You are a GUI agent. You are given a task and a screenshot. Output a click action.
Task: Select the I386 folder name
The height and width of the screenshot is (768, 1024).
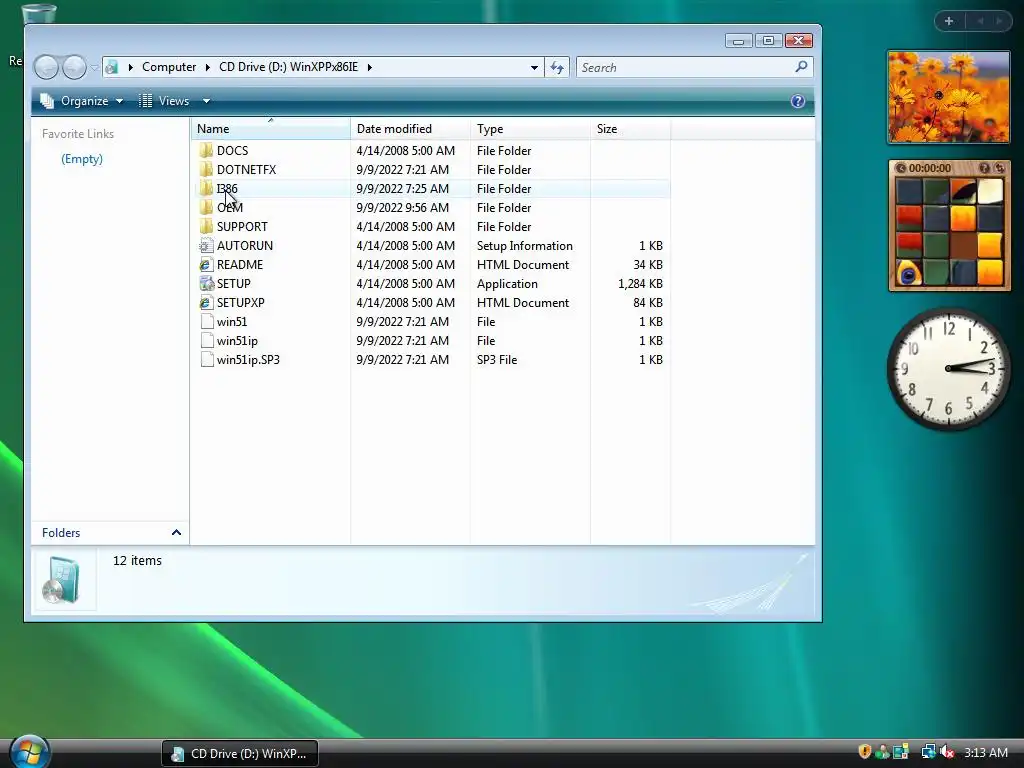tap(227, 188)
